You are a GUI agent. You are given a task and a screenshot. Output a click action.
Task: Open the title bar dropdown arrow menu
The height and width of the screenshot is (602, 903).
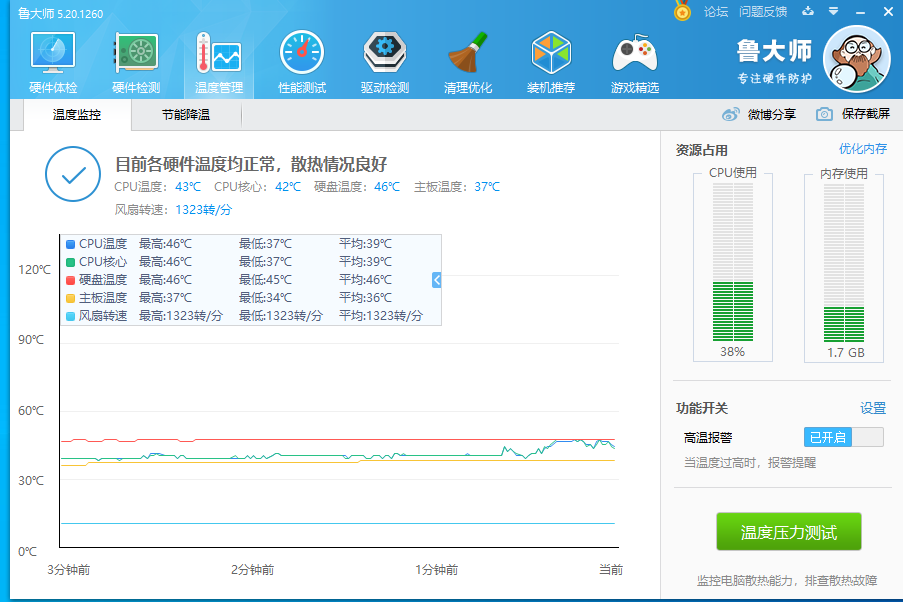835,10
